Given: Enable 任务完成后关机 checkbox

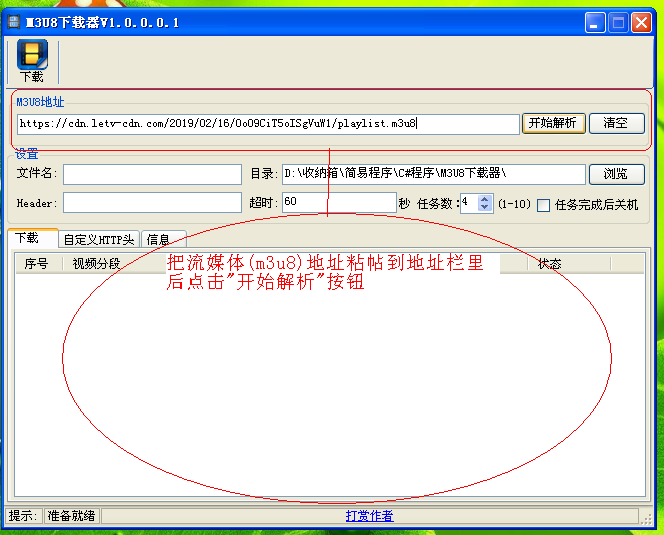Looking at the screenshot, I should click(544, 205).
